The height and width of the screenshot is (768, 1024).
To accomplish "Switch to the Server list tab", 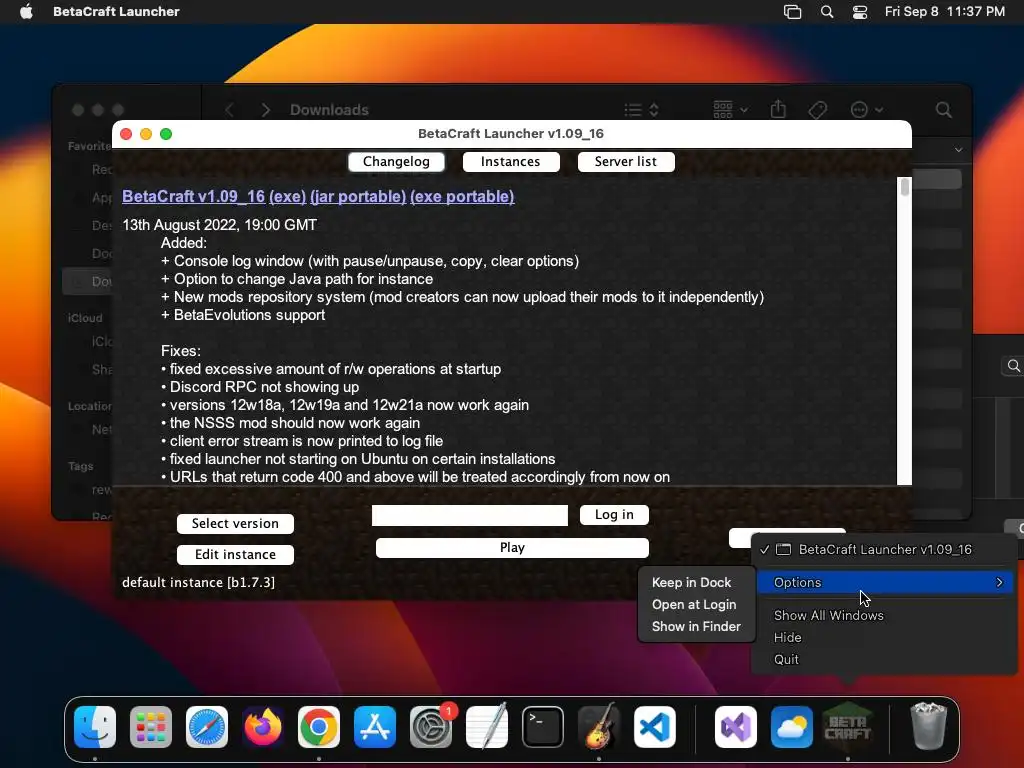I will [x=626, y=161].
